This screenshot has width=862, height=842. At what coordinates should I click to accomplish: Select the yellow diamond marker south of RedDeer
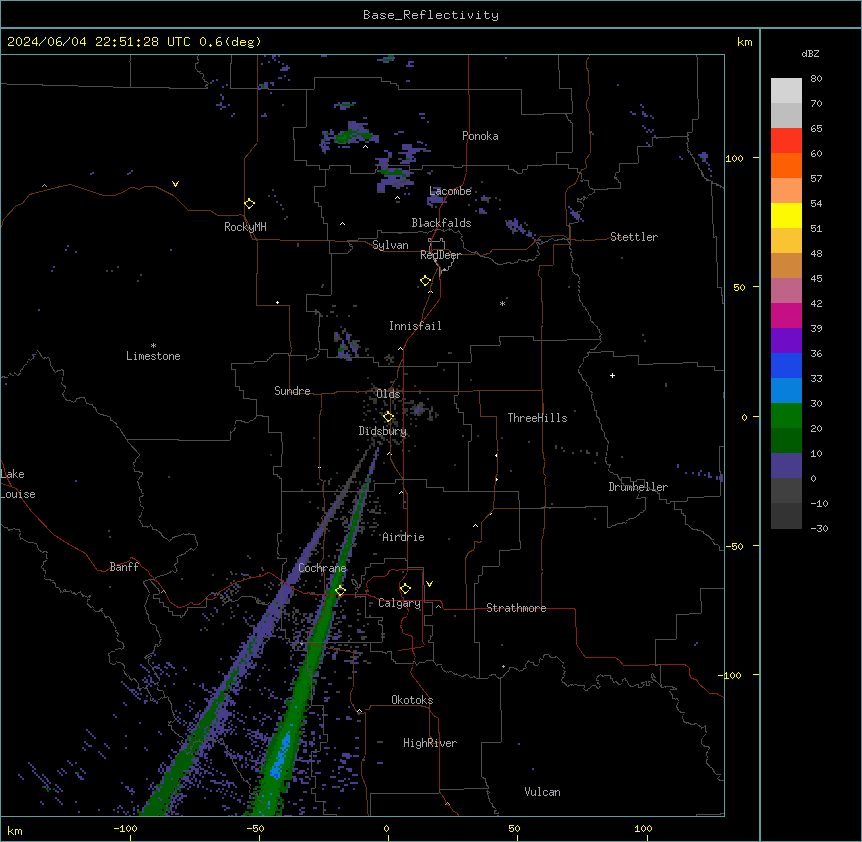pos(426,281)
